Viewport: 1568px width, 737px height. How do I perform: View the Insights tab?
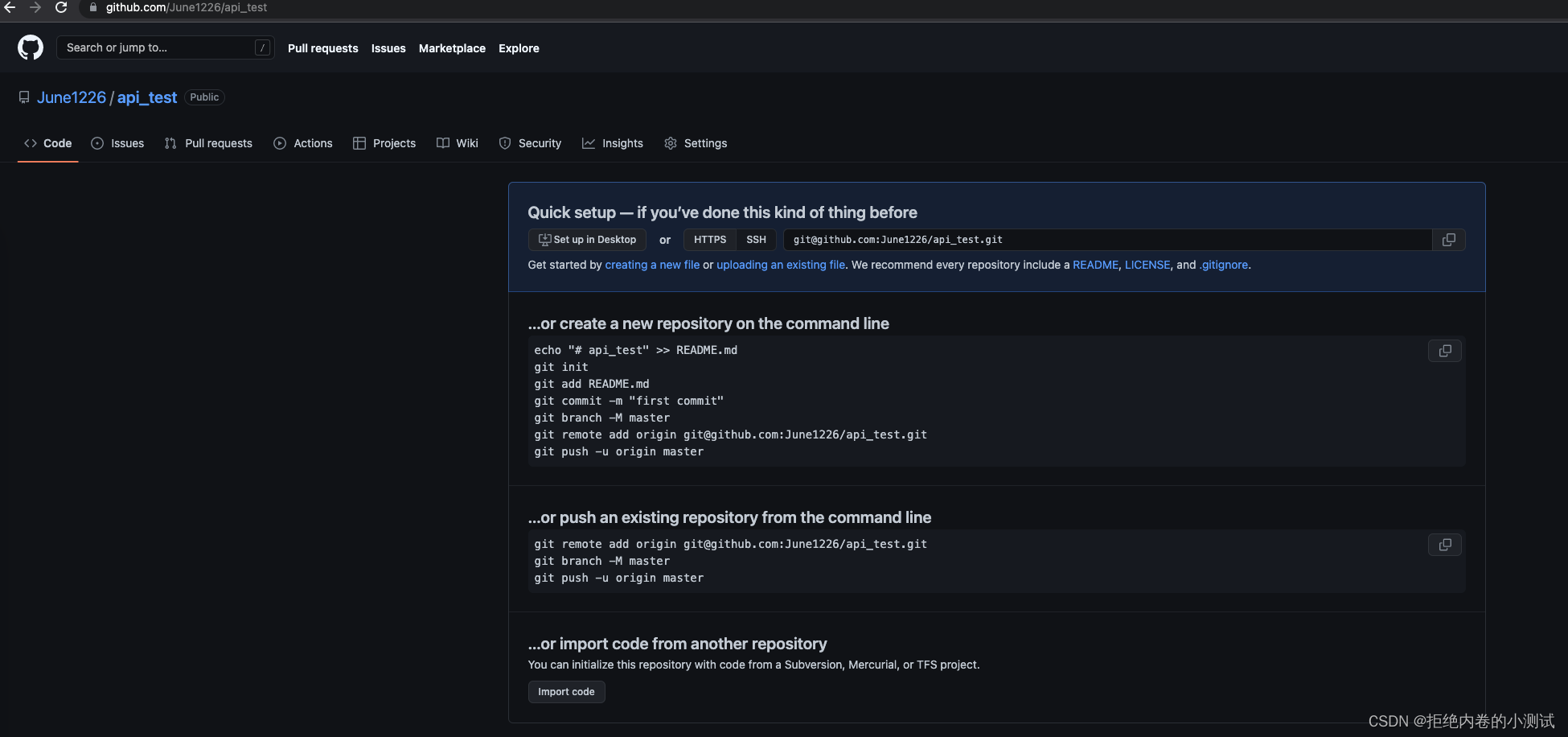pyautogui.click(x=613, y=143)
